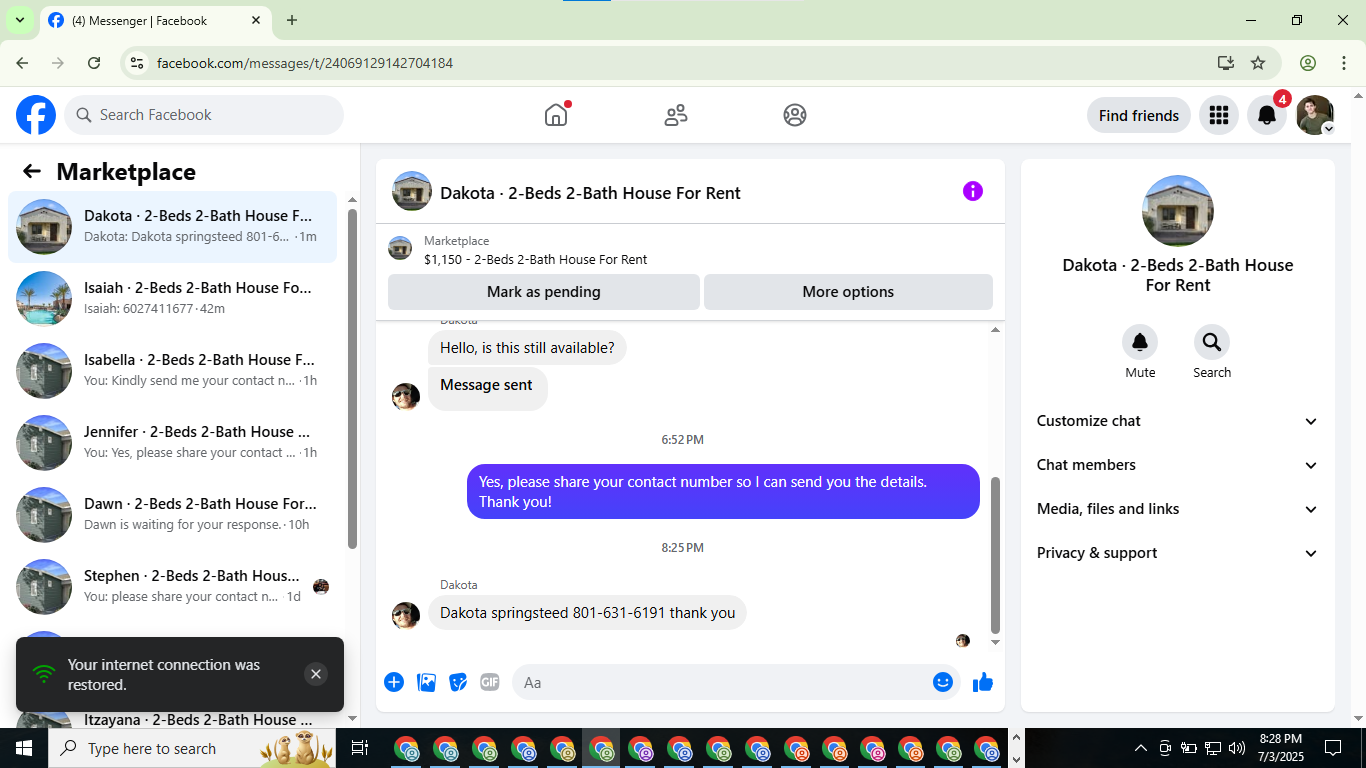Viewport: 1366px width, 768px height.
Task: Open more actions plus icon in composer
Action: [x=394, y=682]
